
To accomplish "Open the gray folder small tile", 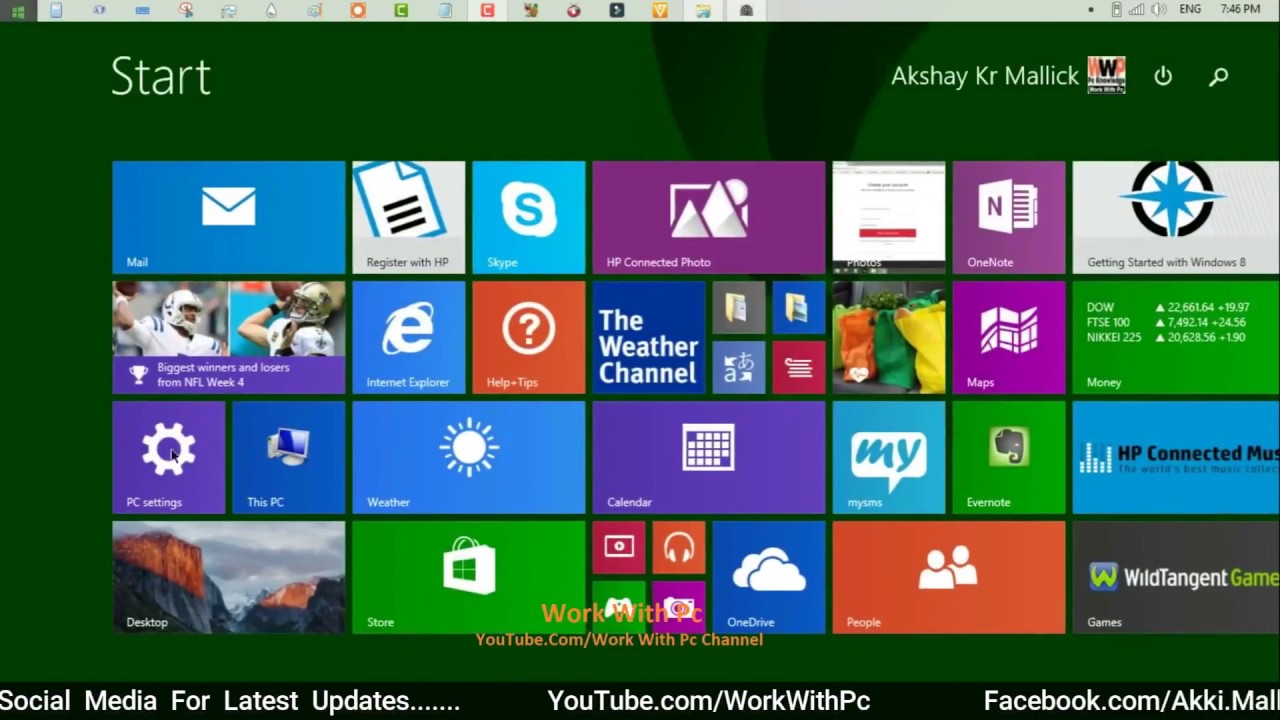I will tap(738, 307).
